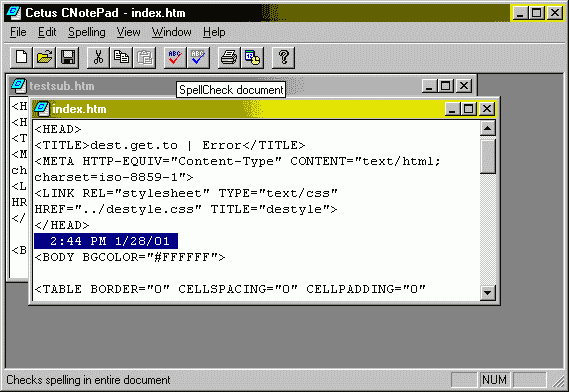This screenshot has width=569, height=392.
Task: Minimize the index.htm child window
Action: (452, 109)
